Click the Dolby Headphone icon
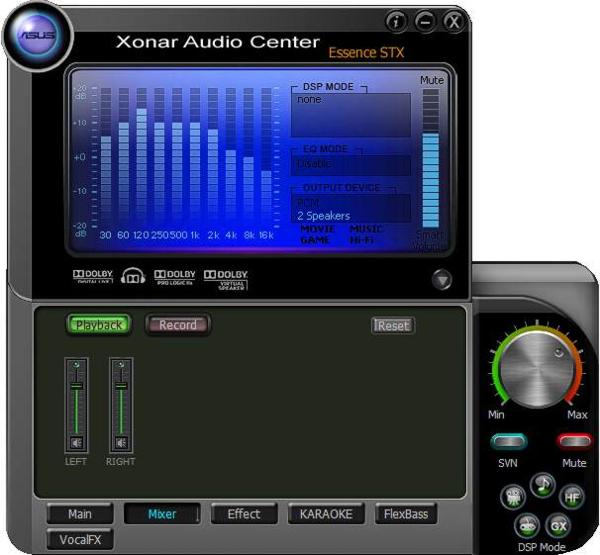This screenshot has width=600, height=555. pos(133,276)
